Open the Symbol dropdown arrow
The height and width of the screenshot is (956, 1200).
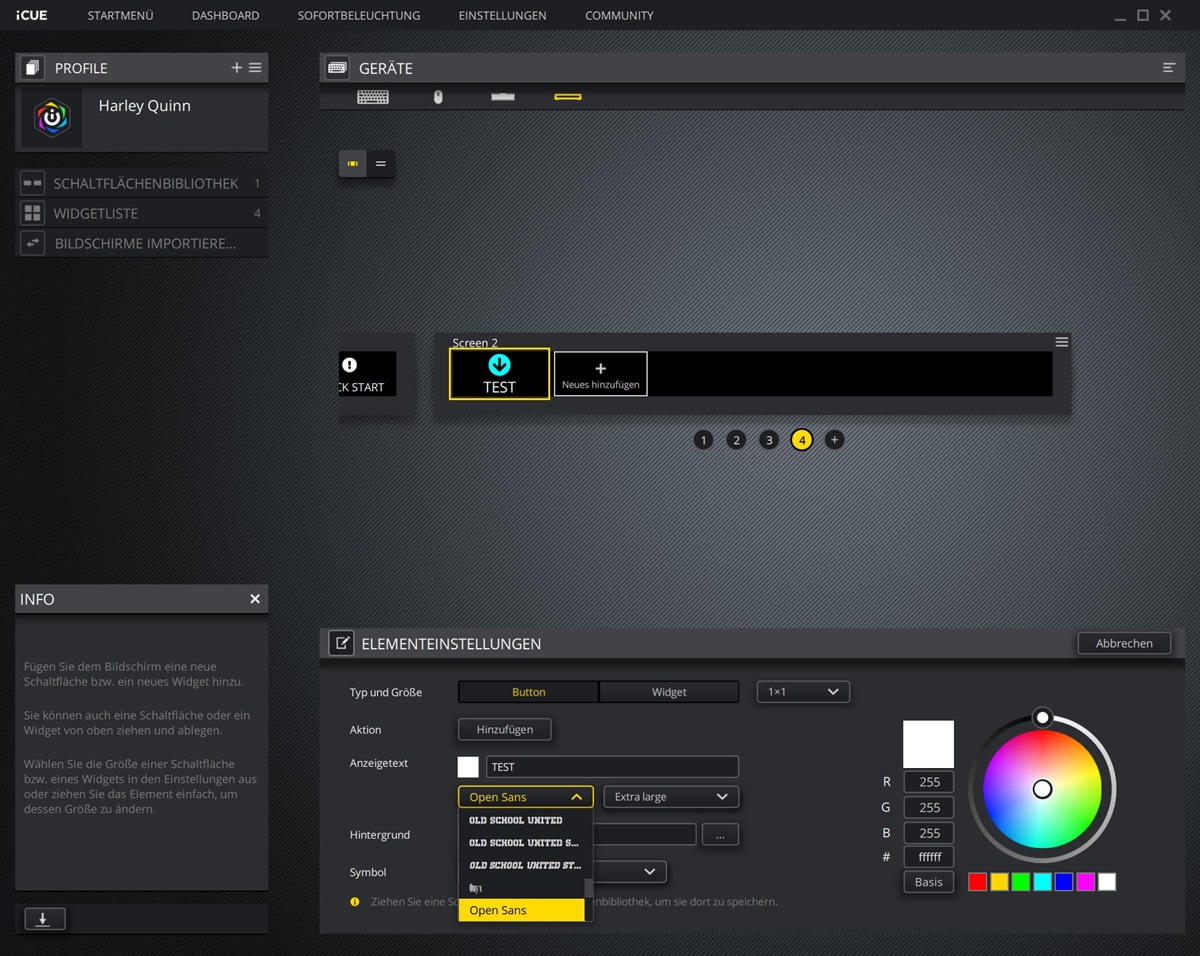pyautogui.click(x=649, y=872)
